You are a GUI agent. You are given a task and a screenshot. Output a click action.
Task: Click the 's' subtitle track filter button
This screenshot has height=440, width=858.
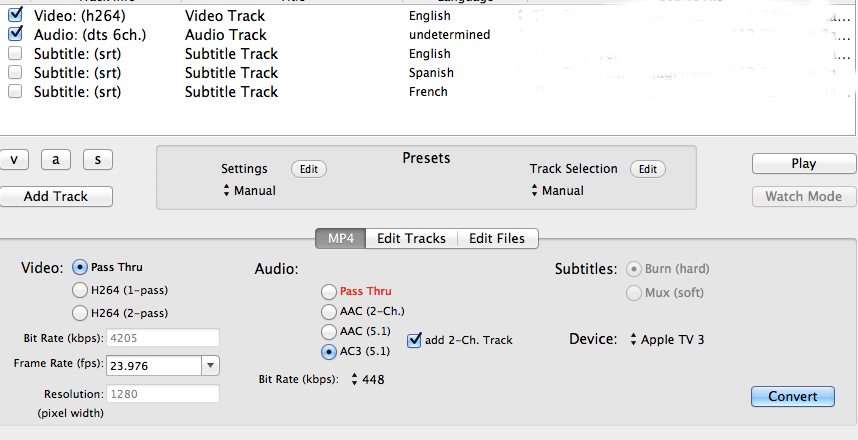(x=98, y=160)
